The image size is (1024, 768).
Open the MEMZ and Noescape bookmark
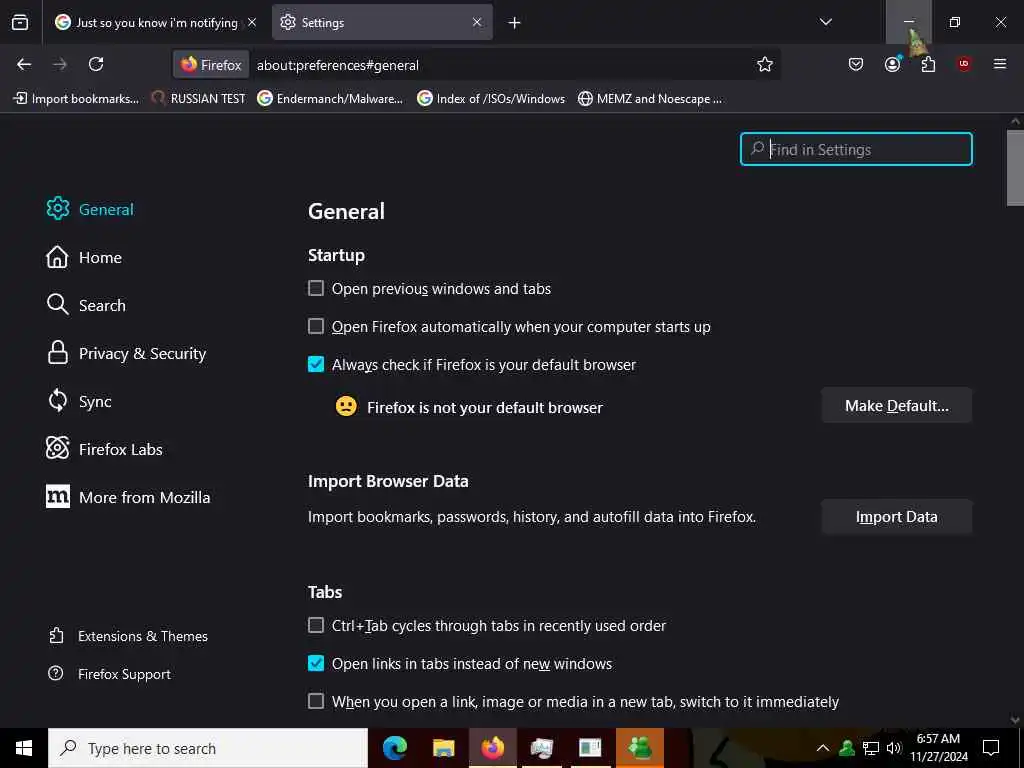point(650,99)
